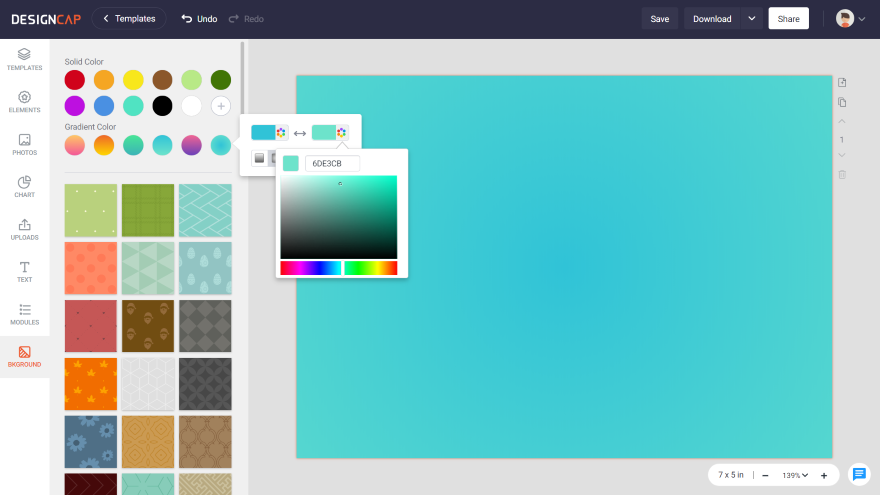Zoom out with minus button
Screen dimensions: 880x495
765,475
